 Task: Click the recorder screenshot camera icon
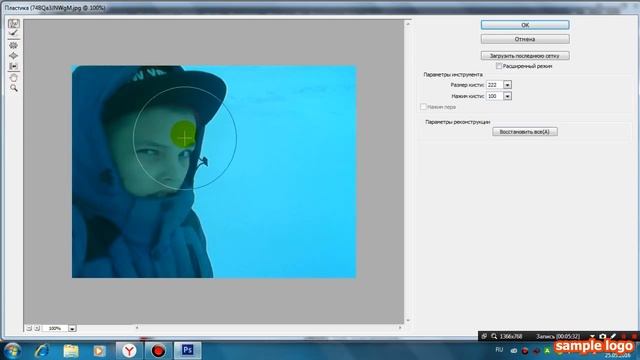[x=603, y=336]
